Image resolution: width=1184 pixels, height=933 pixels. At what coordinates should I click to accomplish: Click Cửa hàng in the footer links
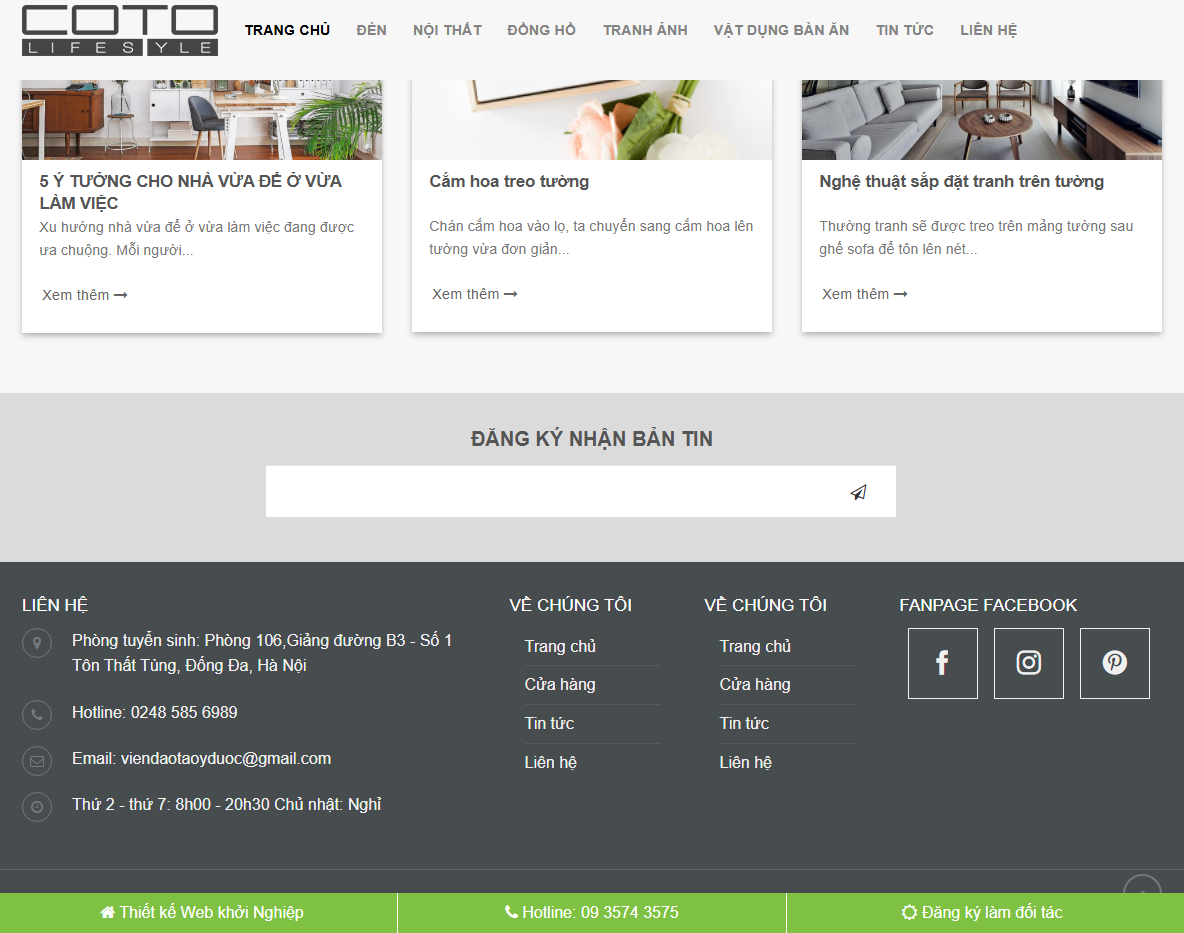(559, 684)
